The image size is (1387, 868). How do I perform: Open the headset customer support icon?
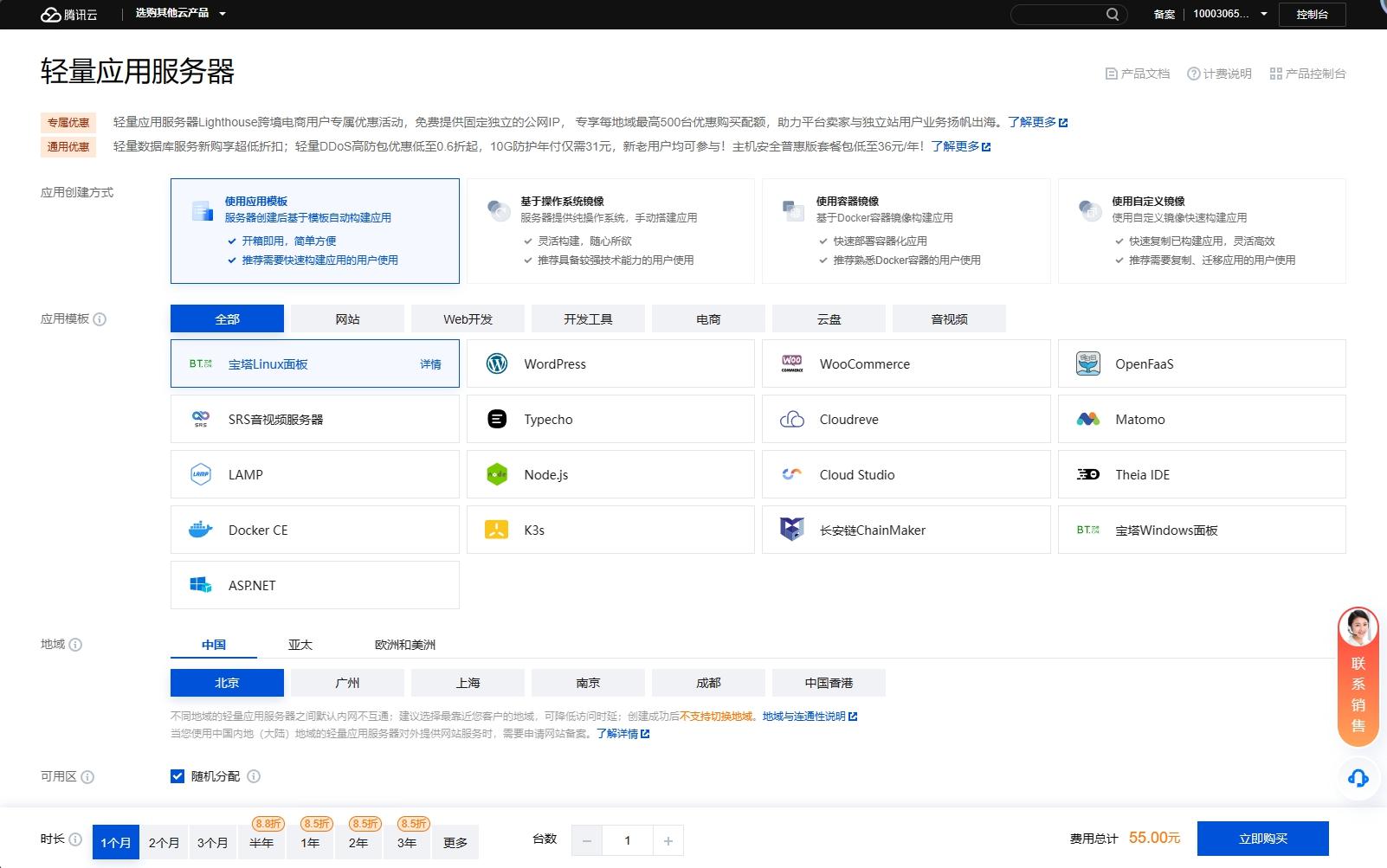(1358, 778)
